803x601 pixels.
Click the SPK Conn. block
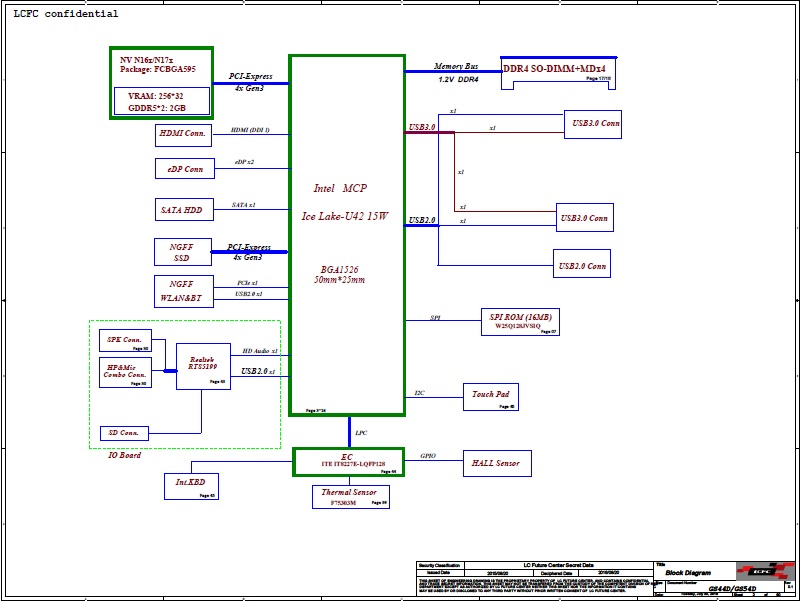tap(125, 340)
